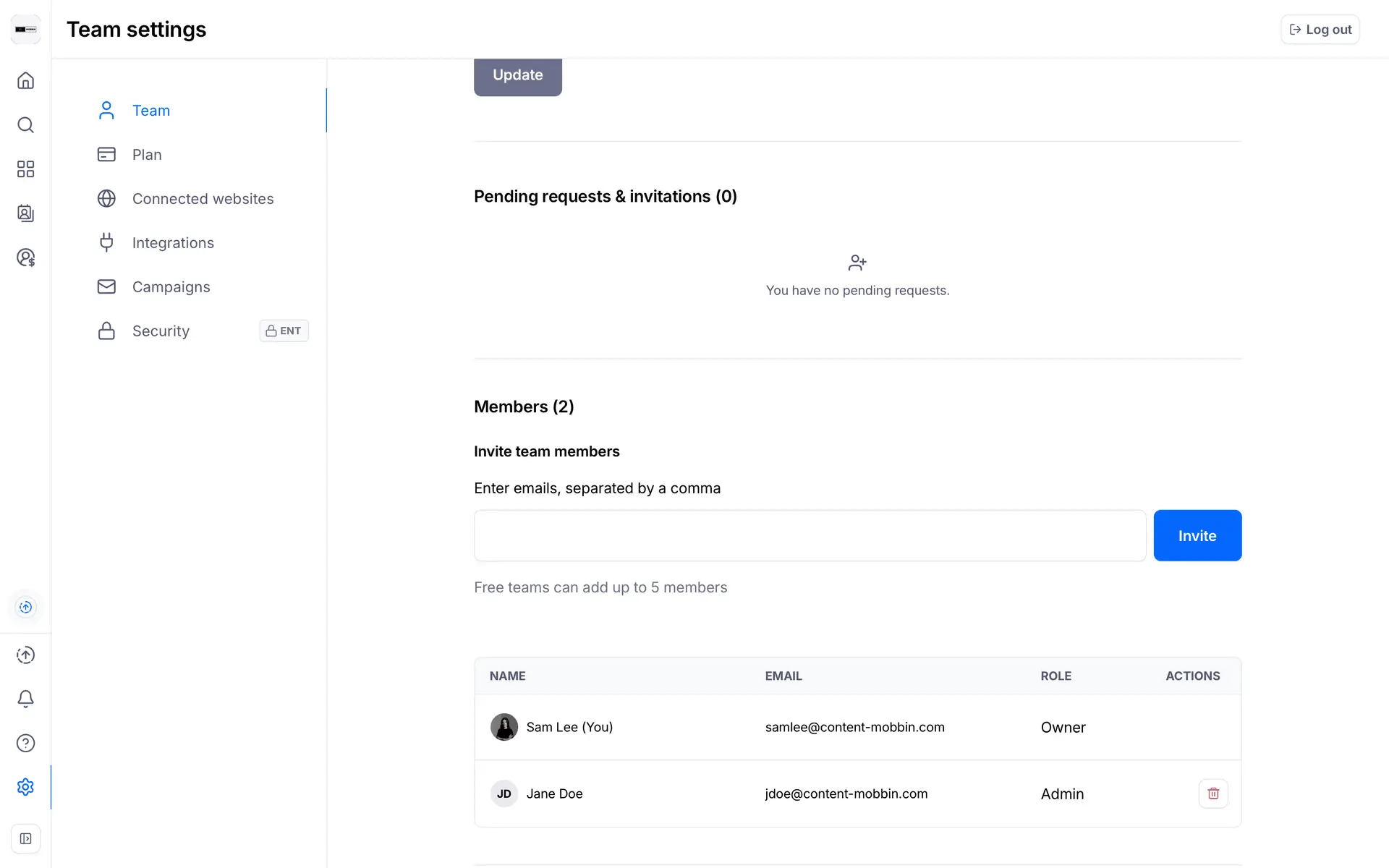Click the Log out button
Image resolution: width=1389 pixels, height=868 pixels.
coord(1320,30)
